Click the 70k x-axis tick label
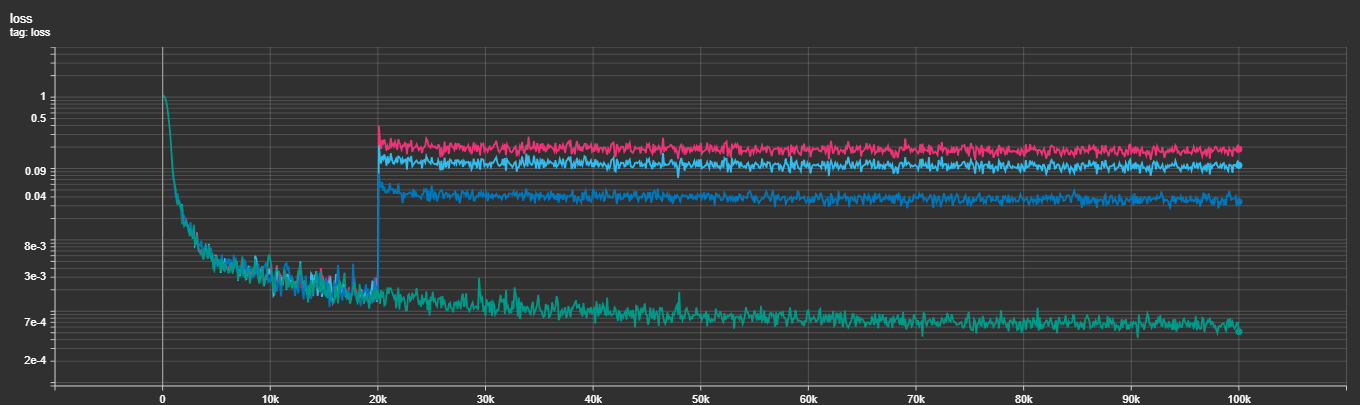This screenshot has height=405, width=1360. tap(915, 397)
